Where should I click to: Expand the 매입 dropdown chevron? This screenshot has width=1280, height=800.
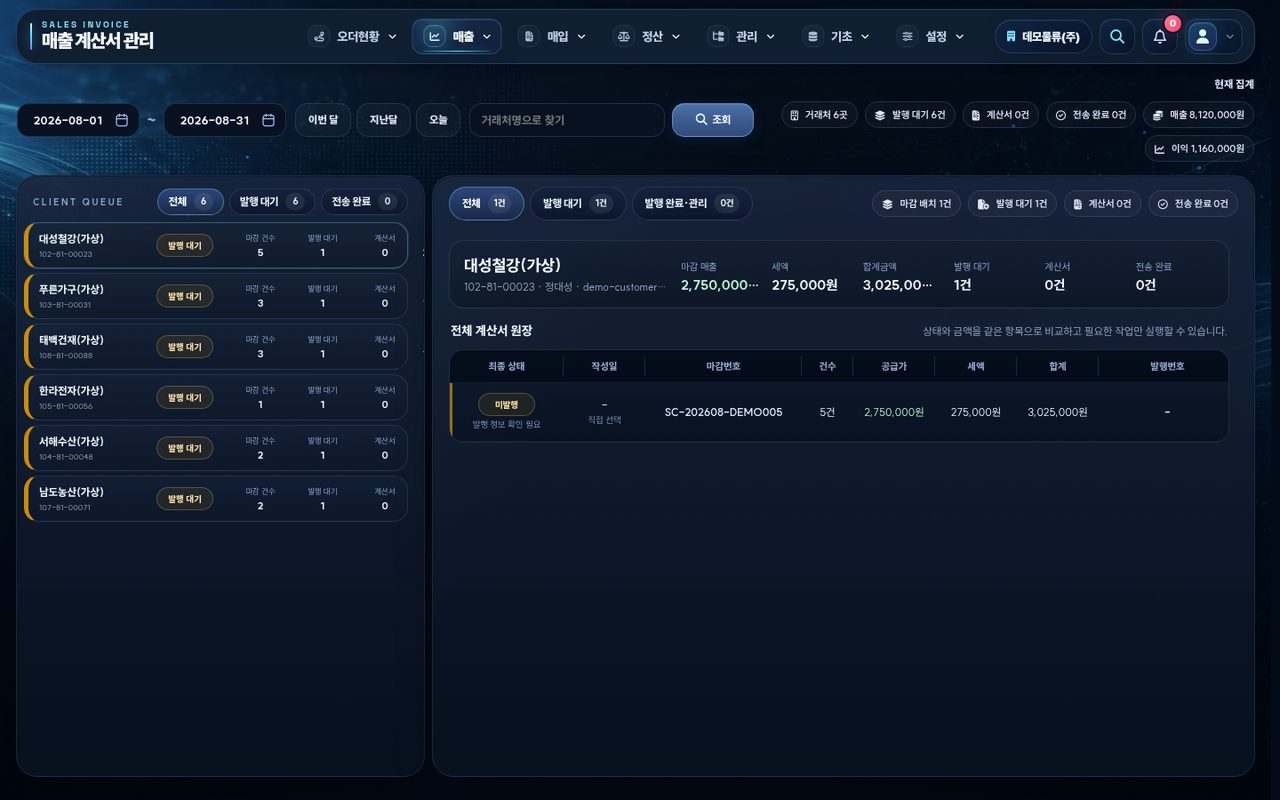(x=581, y=37)
